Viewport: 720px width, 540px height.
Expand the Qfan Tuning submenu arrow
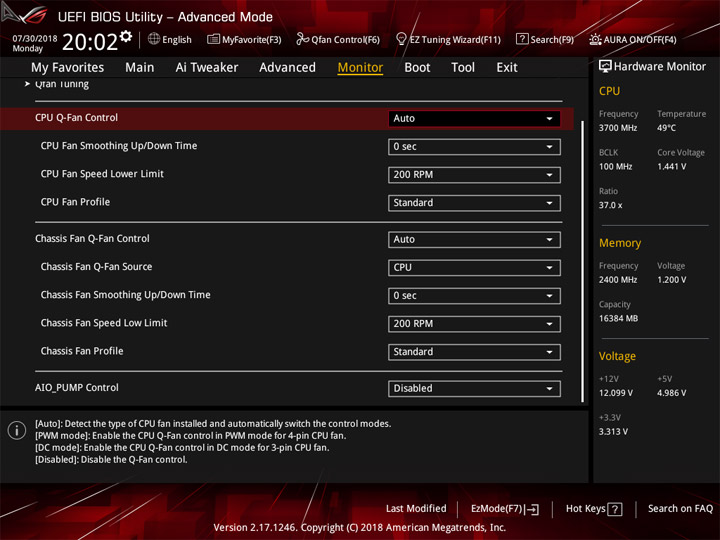(x=27, y=84)
